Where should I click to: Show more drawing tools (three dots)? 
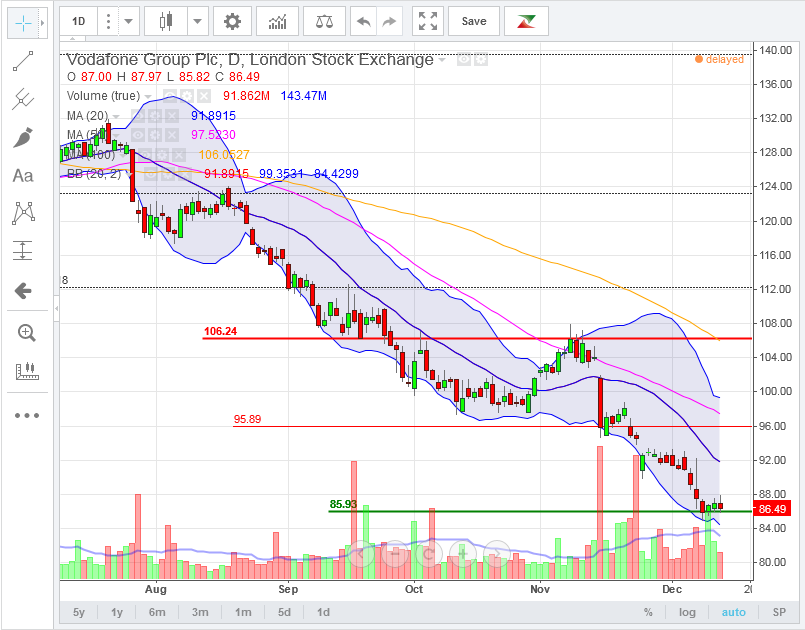pos(27,415)
